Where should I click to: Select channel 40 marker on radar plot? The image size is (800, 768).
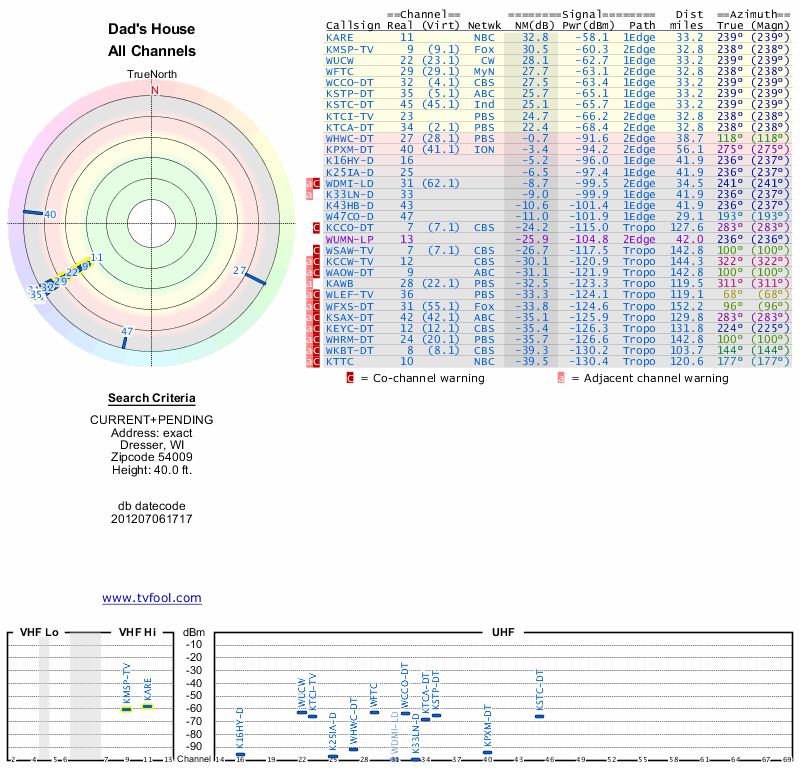[x=36, y=213]
